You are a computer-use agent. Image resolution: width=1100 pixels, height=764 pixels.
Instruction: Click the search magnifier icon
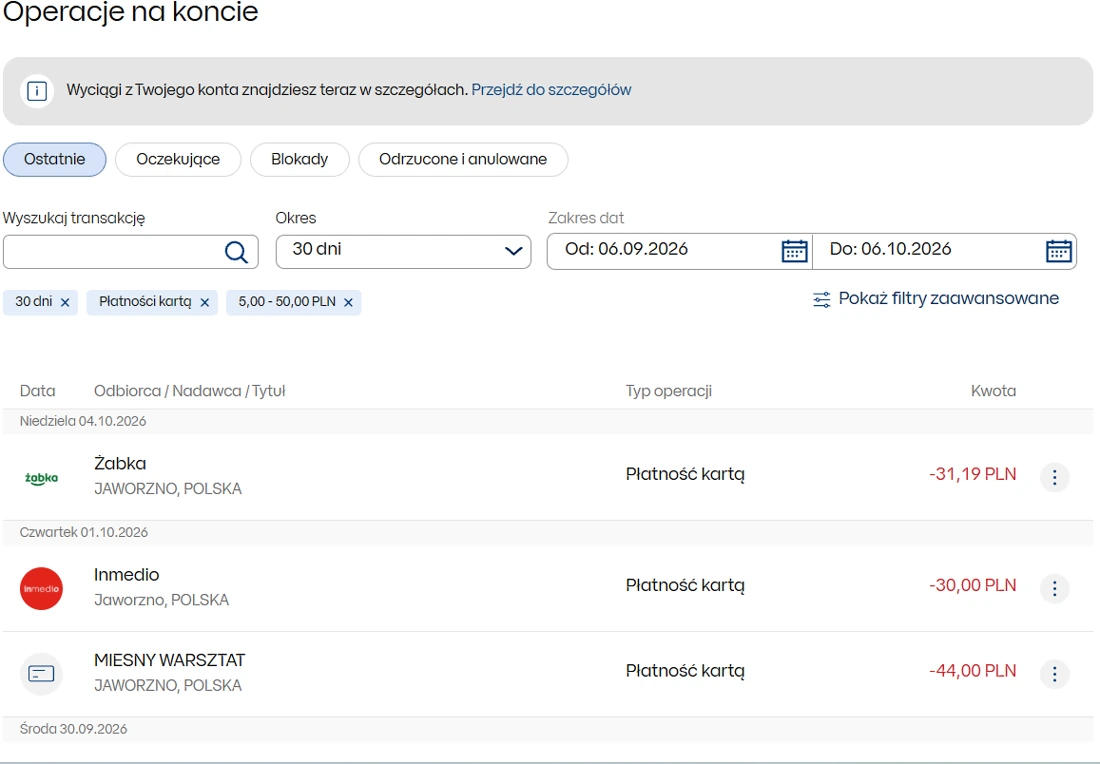(236, 252)
